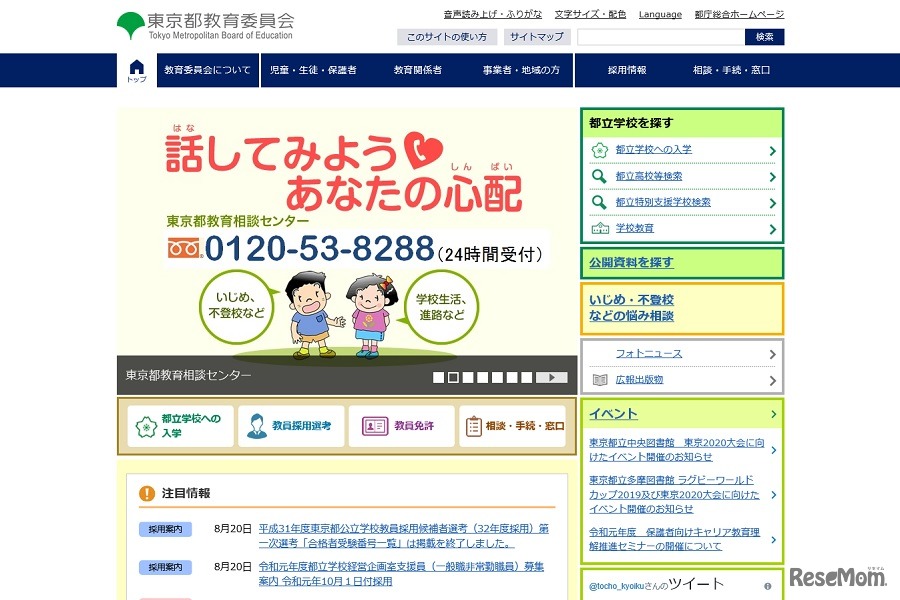The height and width of the screenshot is (600, 900).
Task: Click the phone icon beside 0120-53-8288
Action: click(182, 249)
